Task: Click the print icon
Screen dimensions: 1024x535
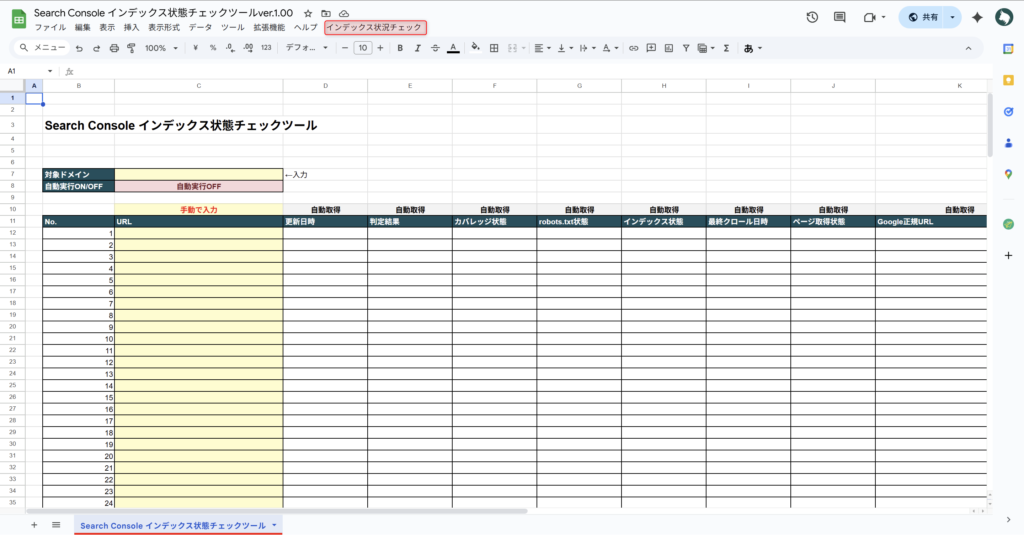Action: coord(114,48)
